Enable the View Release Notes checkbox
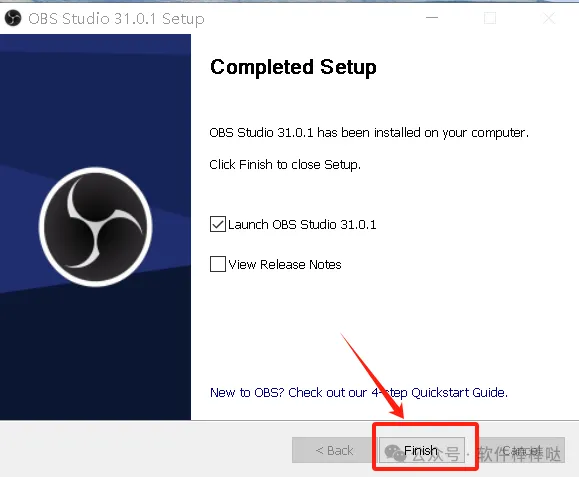The image size is (579, 477). pyautogui.click(x=217, y=264)
